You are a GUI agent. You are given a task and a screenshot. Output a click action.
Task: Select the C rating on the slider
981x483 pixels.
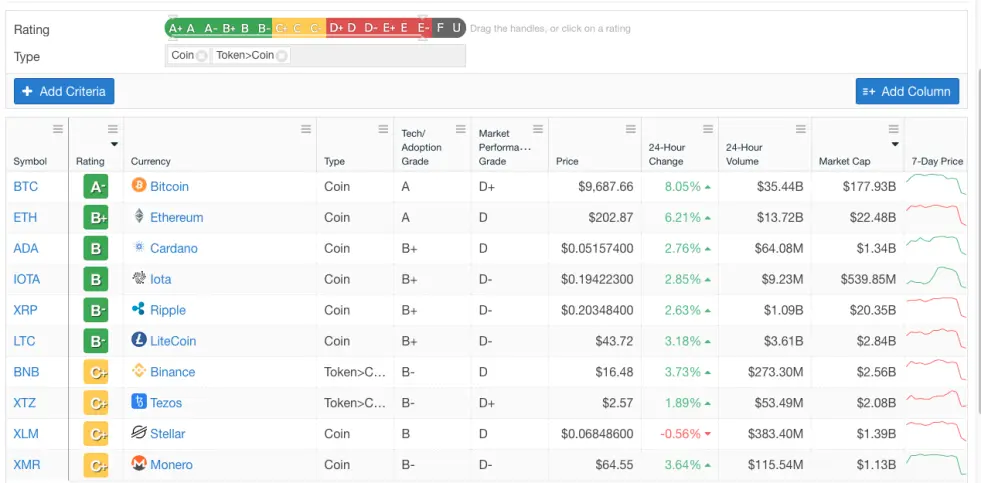point(297,28)
